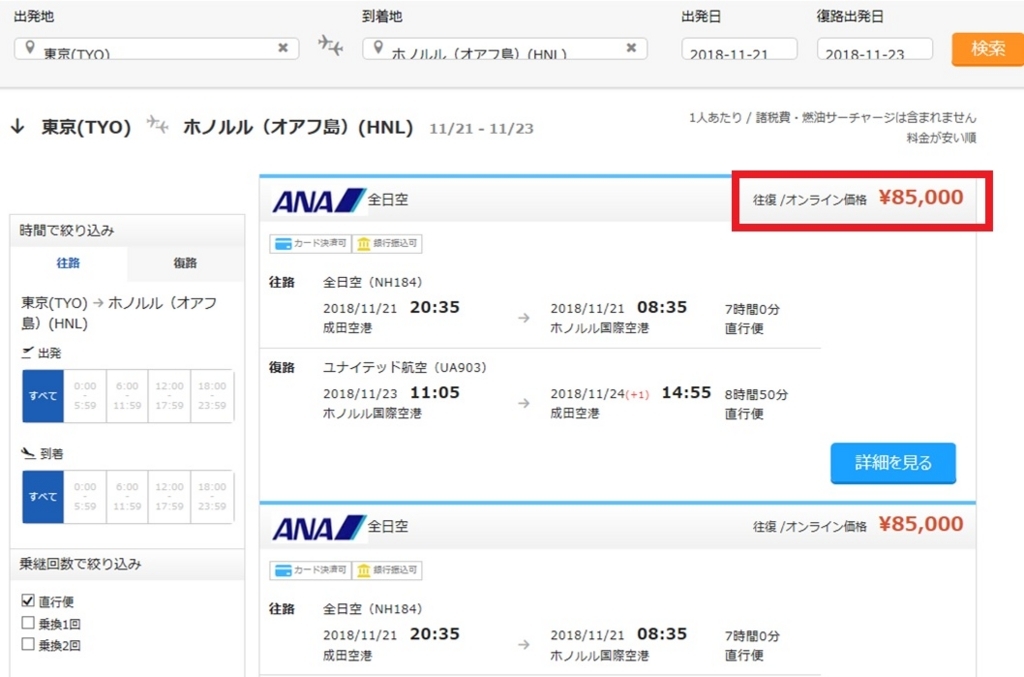The width and height of the screenshot is (1024, 677).
Task: Click the airplane swap icon between the city fields
Action: pos(330,46)
